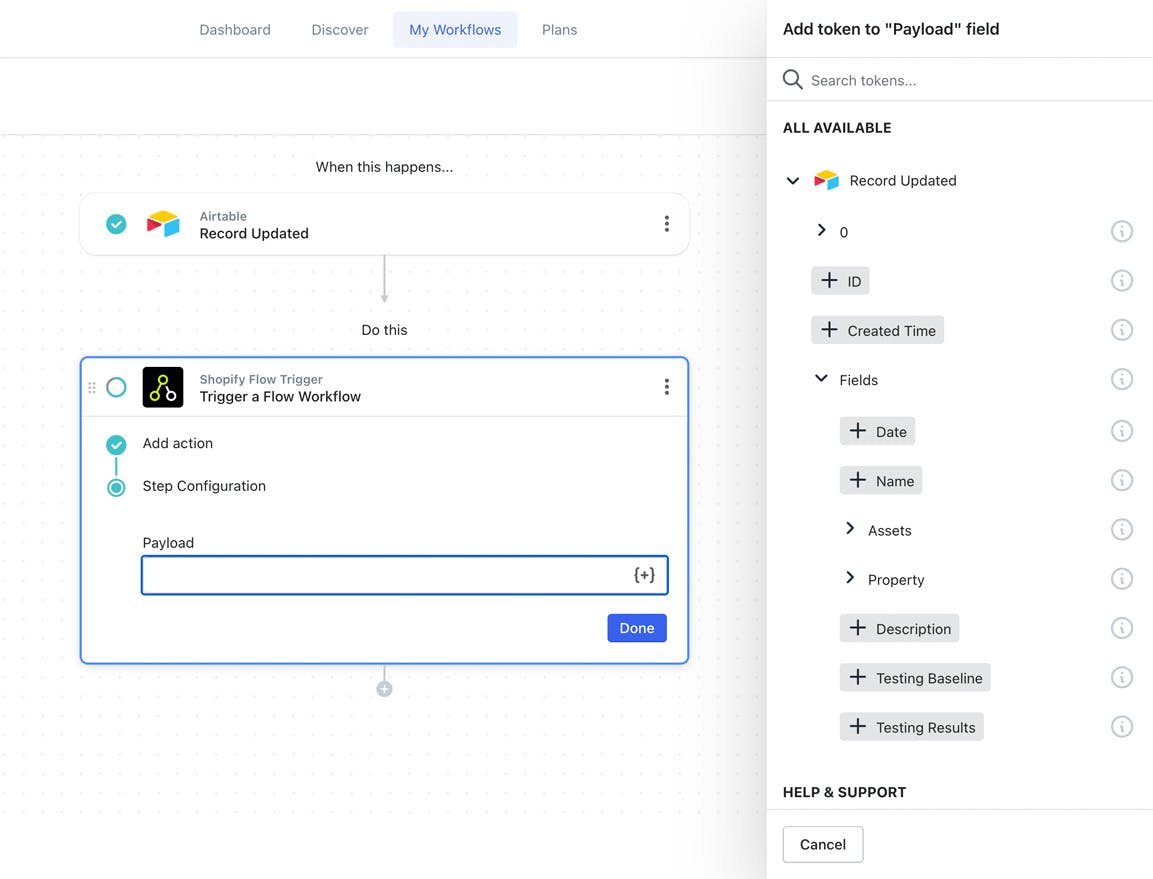Collapse the Fields token group
1153x879 pixels.
coord(821,378)
